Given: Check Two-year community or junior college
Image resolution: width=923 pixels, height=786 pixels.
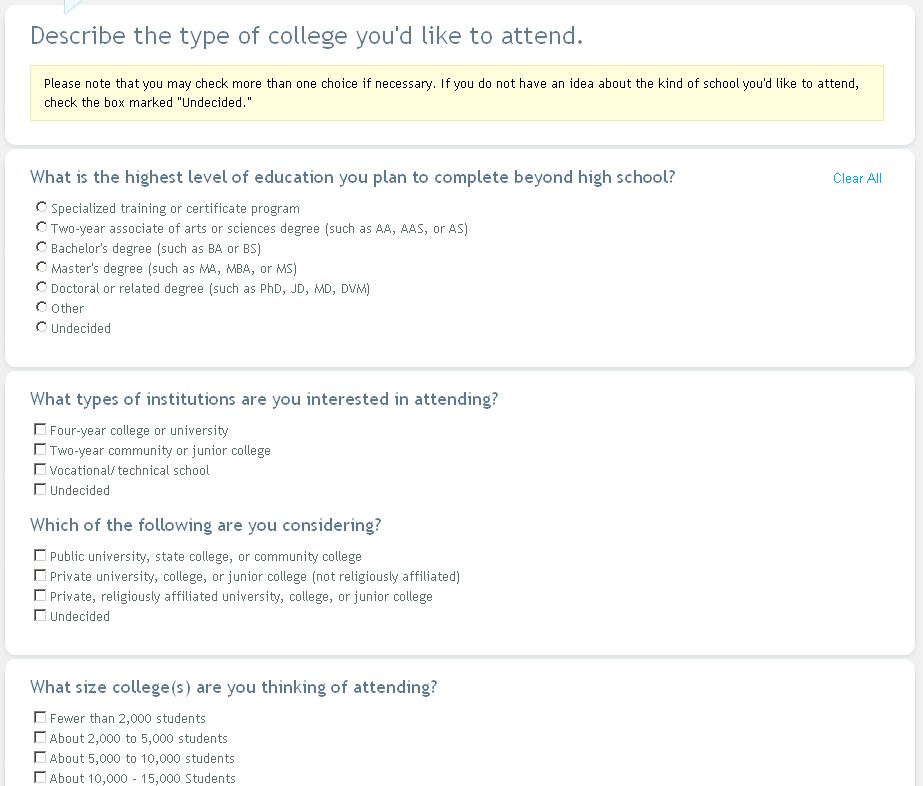Looking at the screenshot, I should (40, 450).
